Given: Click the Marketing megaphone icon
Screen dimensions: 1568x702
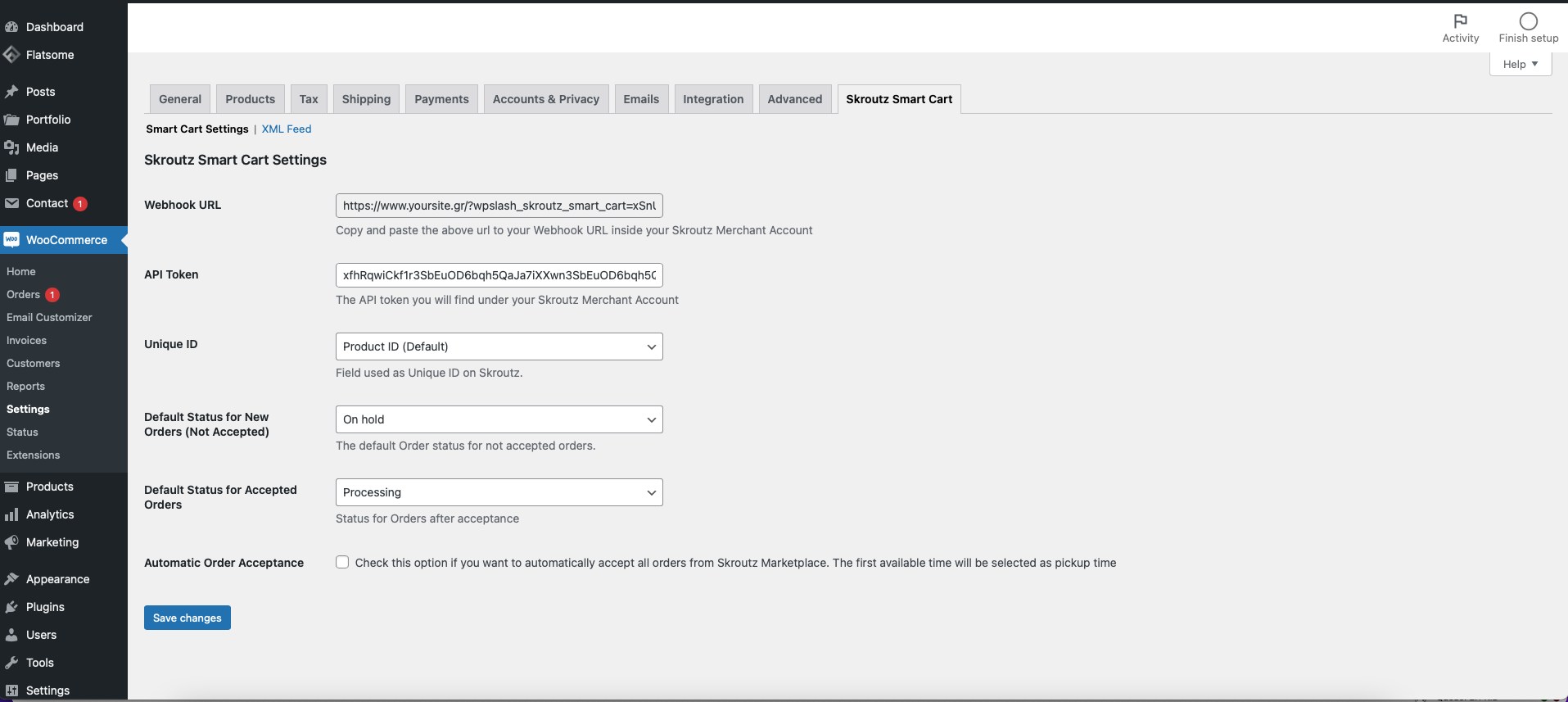Looking at the screenshot, I should 11,542.
